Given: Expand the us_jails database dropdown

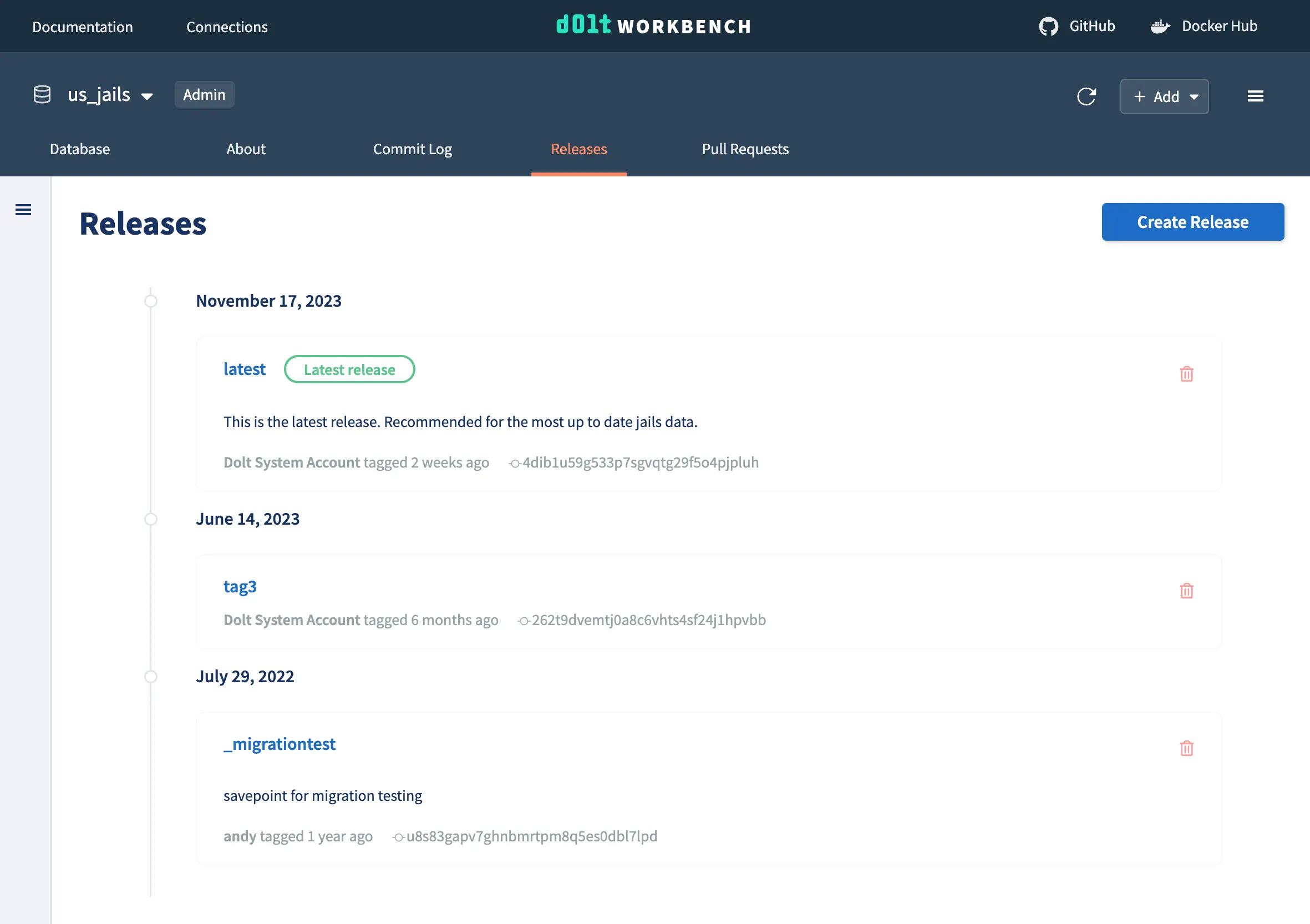Looking at the screenshot, I should tap(146, 97).
